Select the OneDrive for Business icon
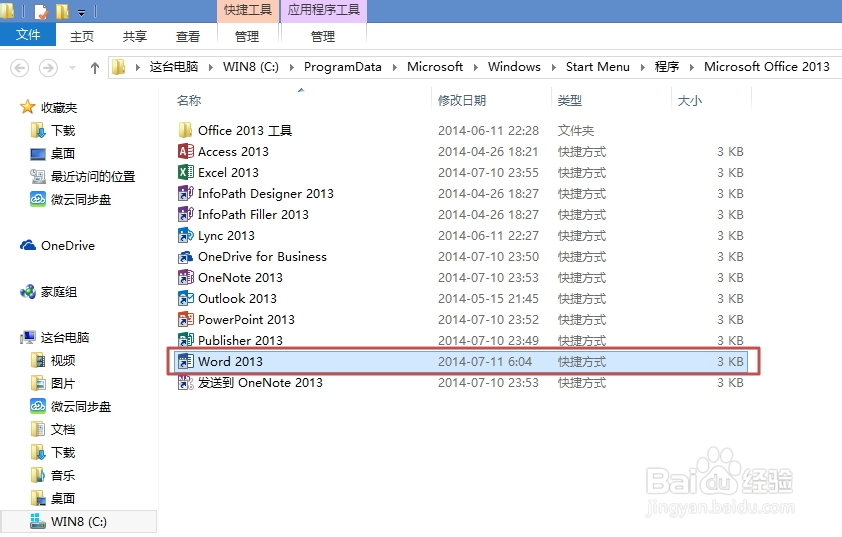842x537 pixels. (x=185, y=256)
